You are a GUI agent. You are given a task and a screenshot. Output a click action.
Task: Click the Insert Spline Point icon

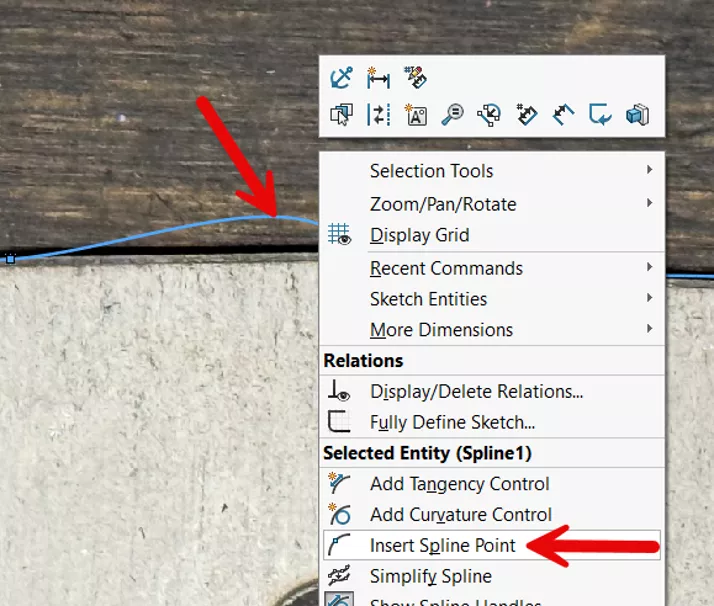[x=339, y=545]
